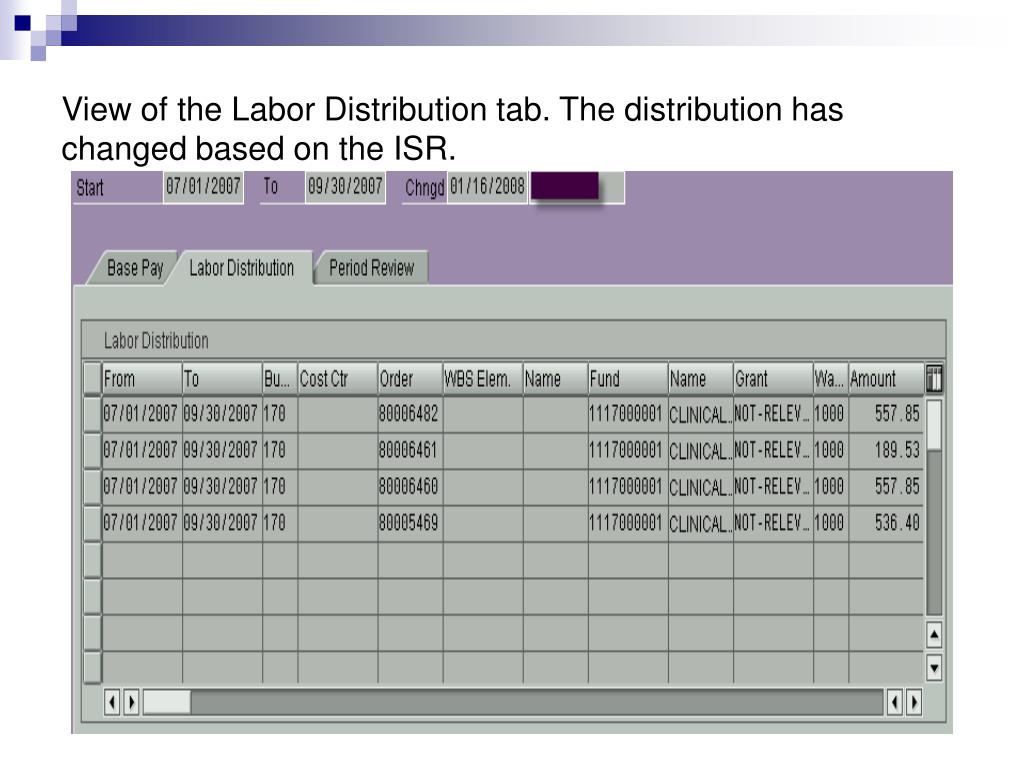The width and height of the screenshot is (1024, 768).
Task: Click order cell 80006460
Action: [x=410, y=487]
